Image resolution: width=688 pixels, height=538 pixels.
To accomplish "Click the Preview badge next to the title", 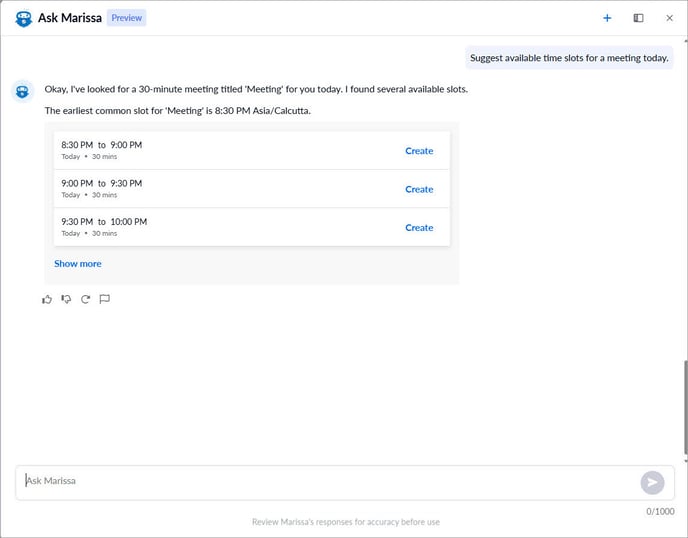I will (127, 18).
